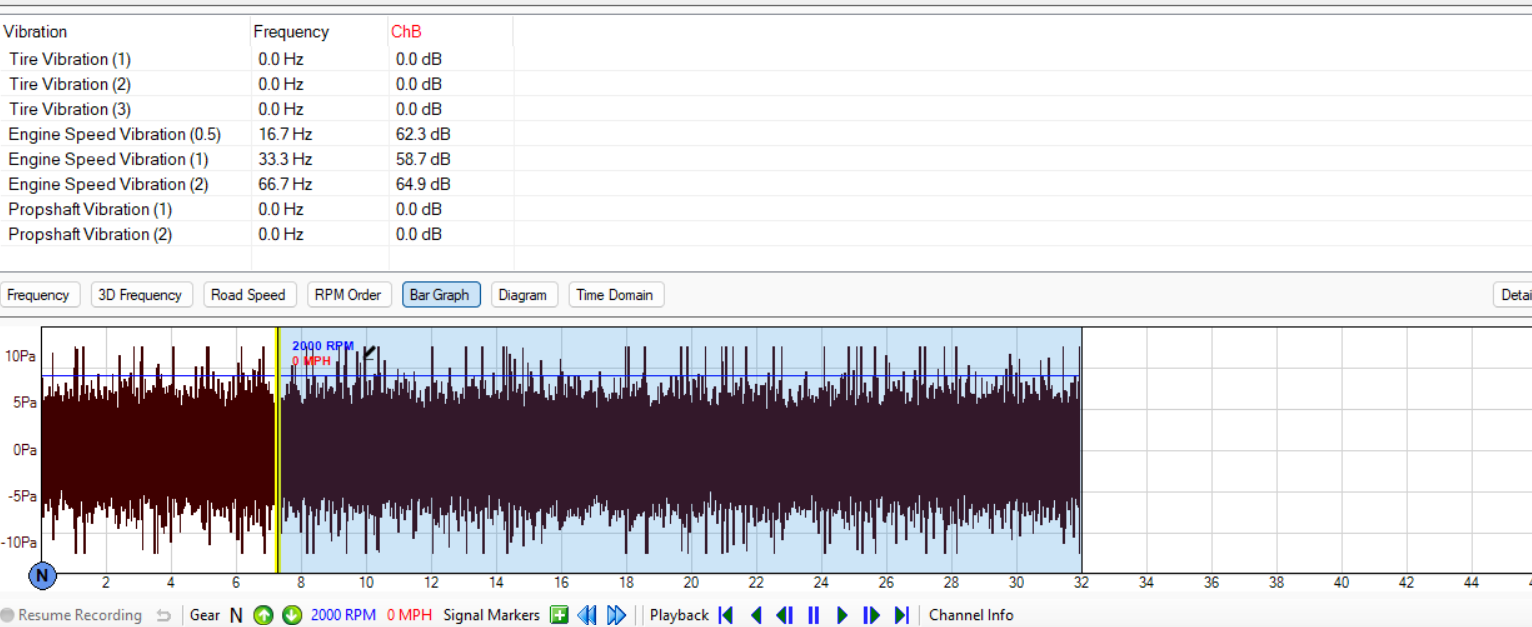Pause the playback

click(x=813, y=615)
